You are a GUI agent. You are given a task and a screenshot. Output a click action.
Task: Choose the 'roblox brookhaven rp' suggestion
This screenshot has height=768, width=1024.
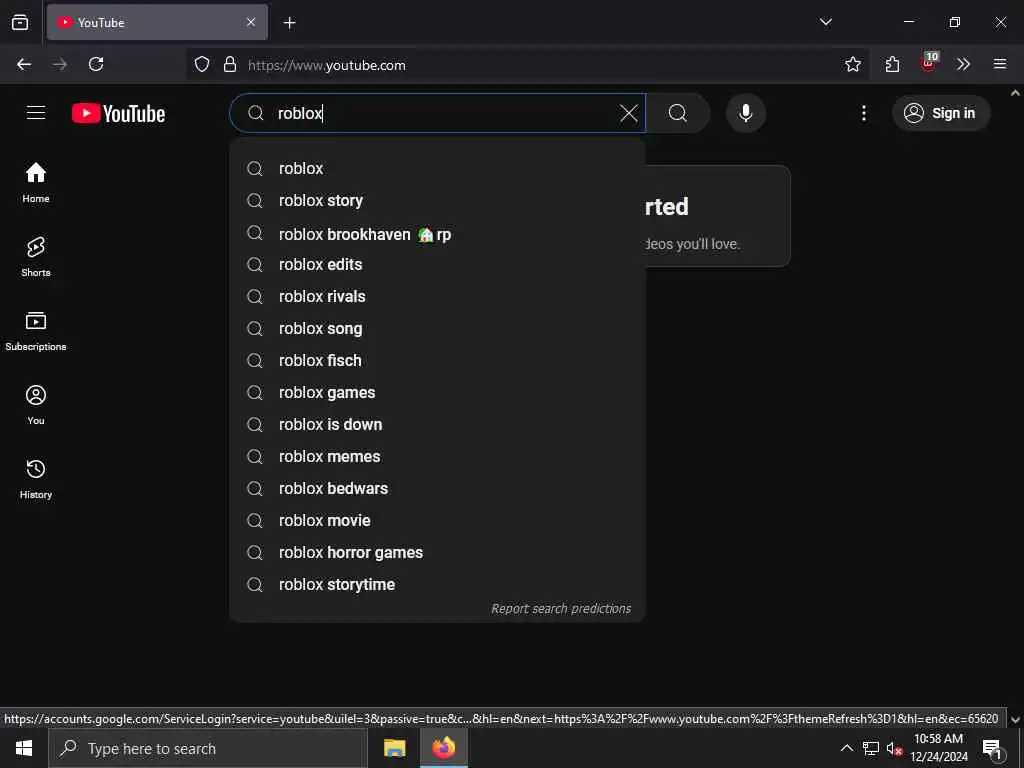point(438,234)
